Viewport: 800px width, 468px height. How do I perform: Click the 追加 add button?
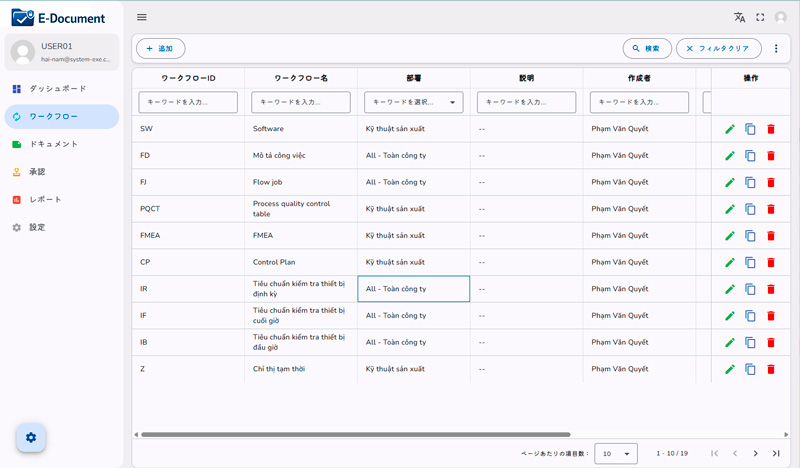[x=160, y=48]
